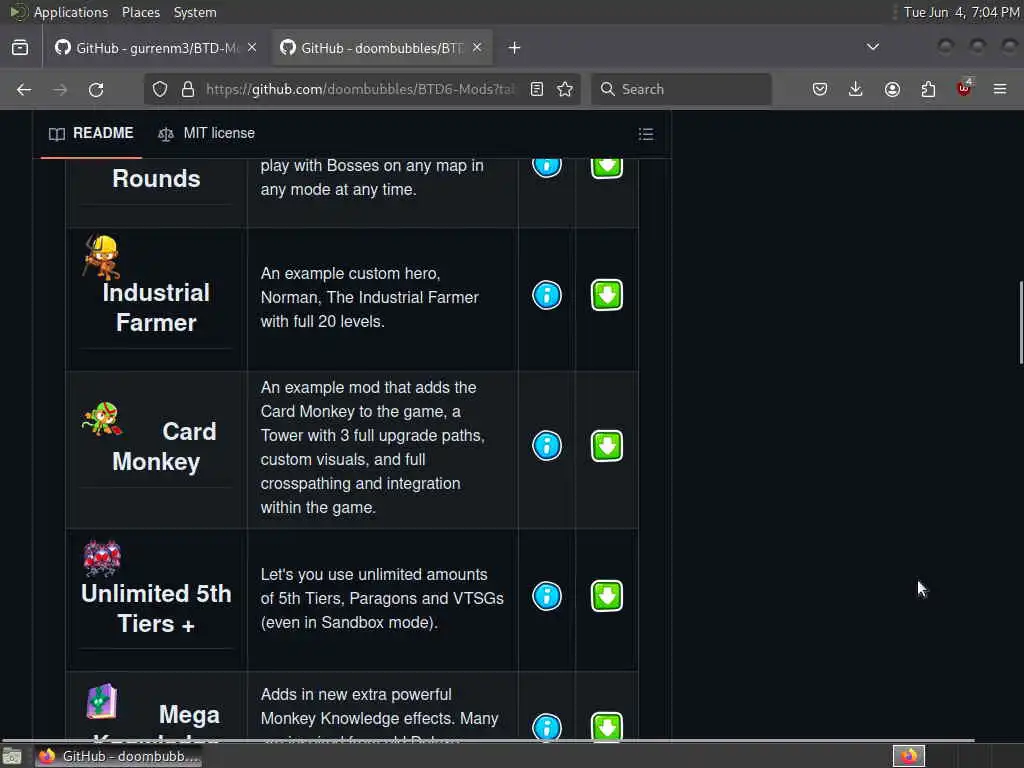
Task: Switch to the MIT license tab
Action: coord(206,133)
